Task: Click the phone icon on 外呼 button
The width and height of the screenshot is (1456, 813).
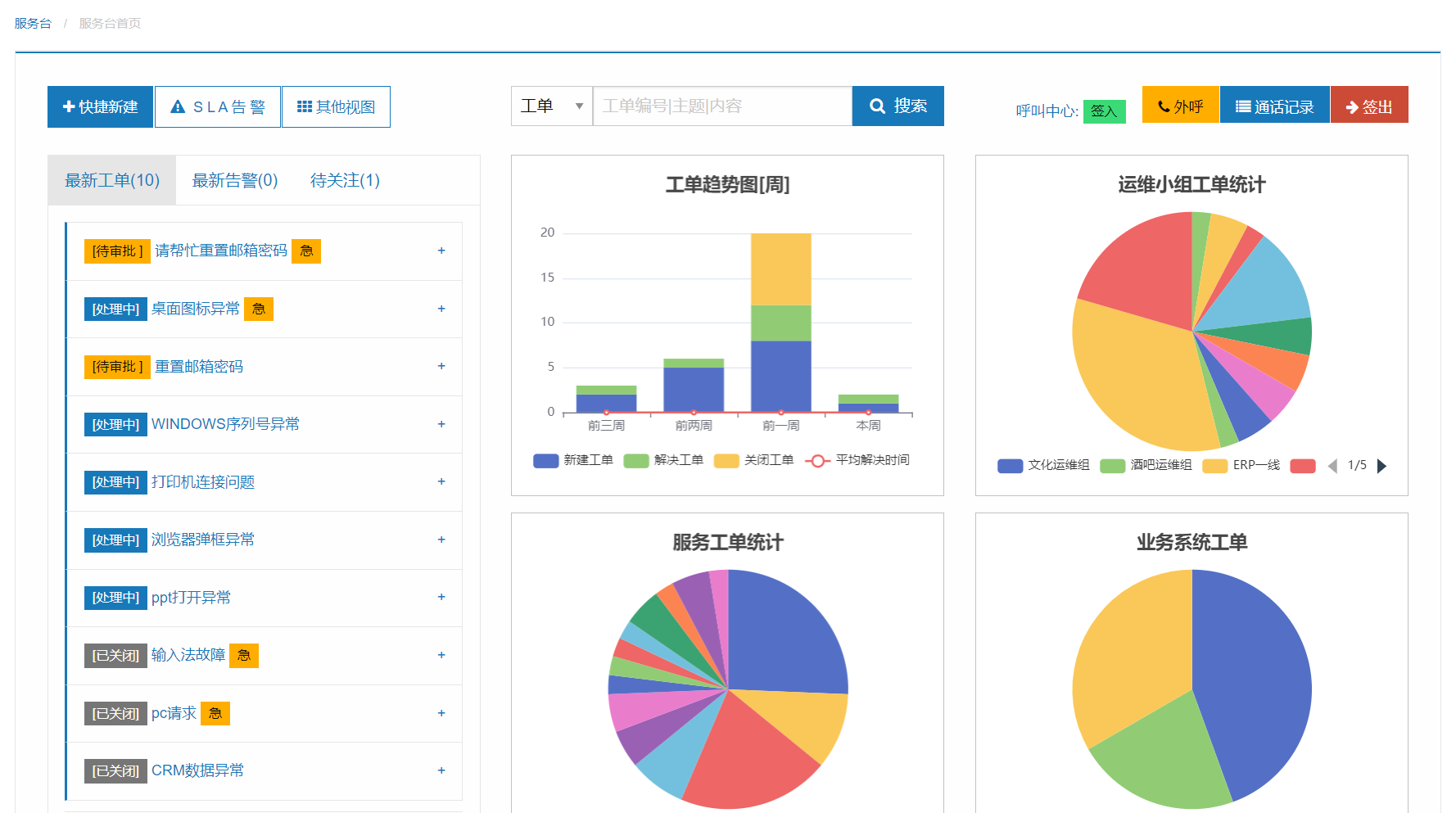Action: pyautogui.click(x=1163, y=106)
